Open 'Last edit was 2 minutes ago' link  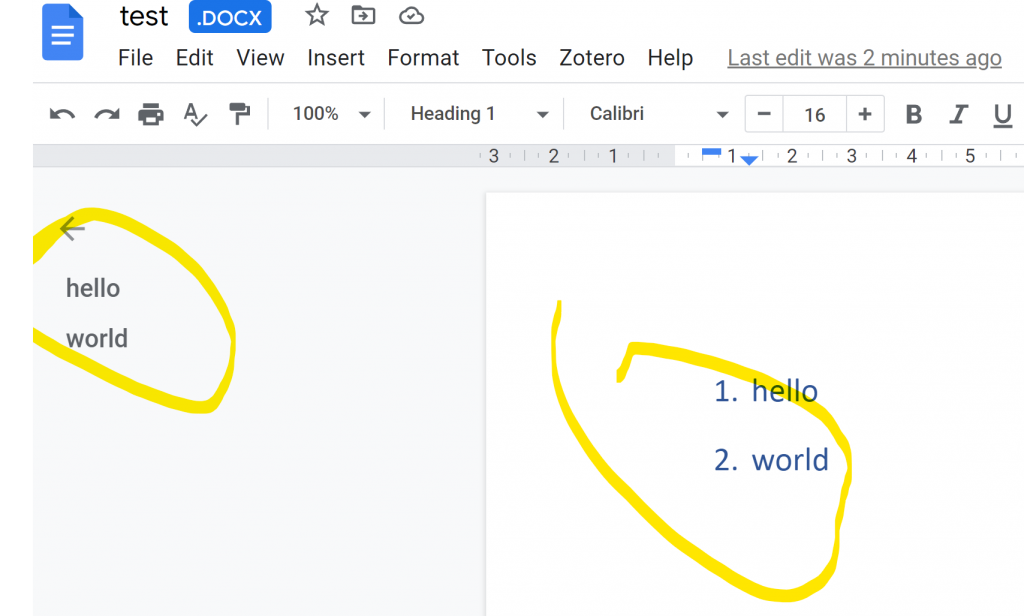coord(864,58)
